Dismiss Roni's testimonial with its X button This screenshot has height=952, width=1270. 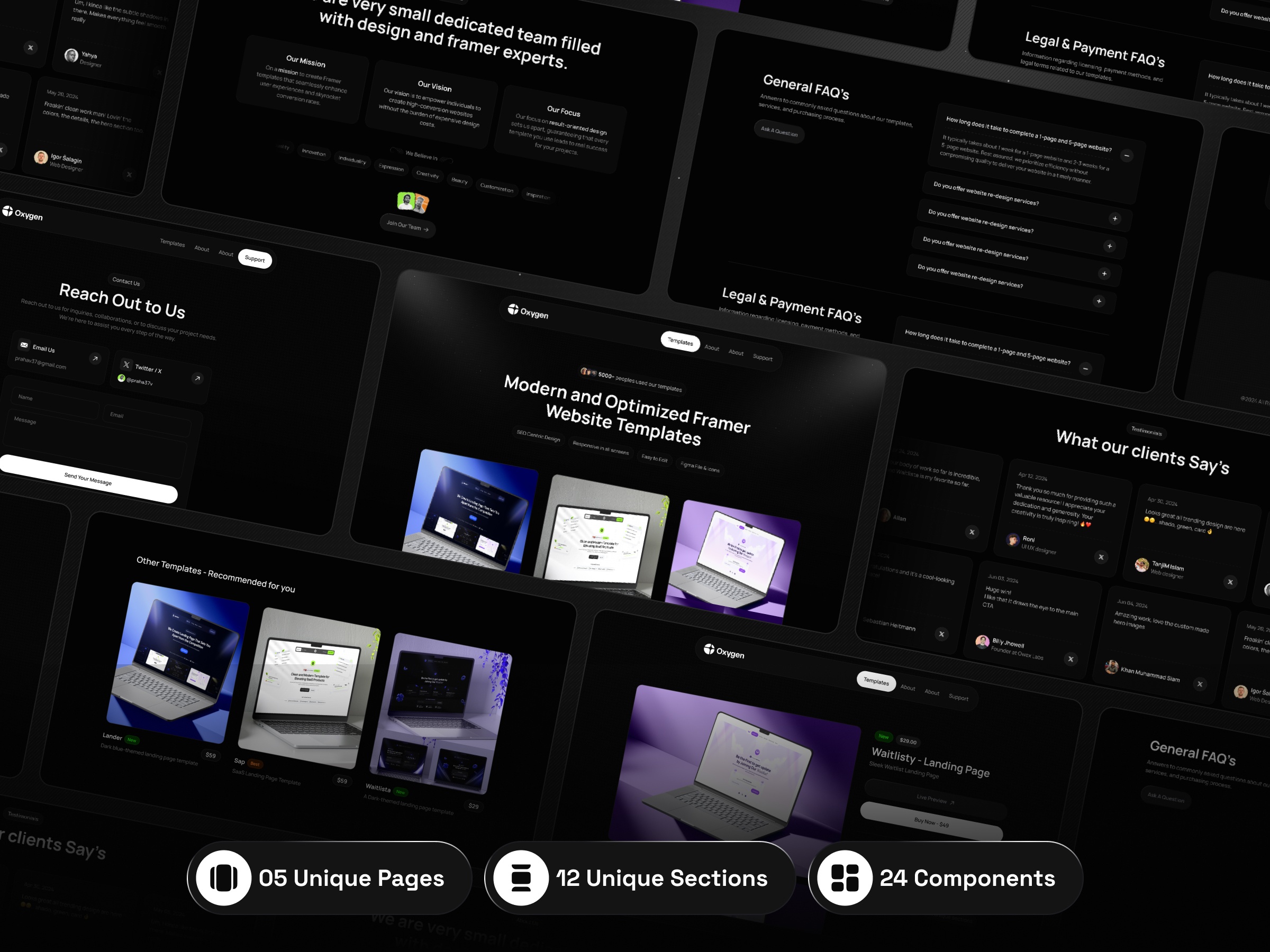(1101, 557)
